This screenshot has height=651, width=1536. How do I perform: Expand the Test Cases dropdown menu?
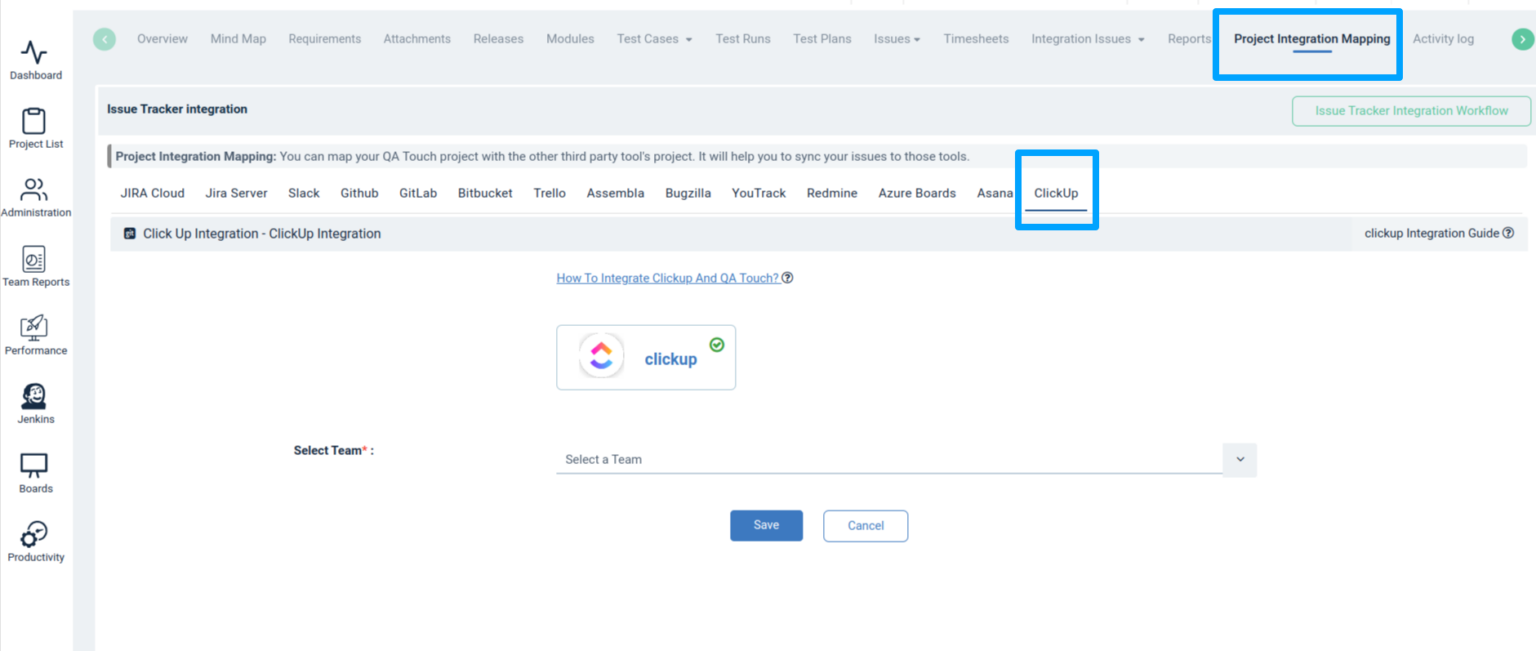[655, 39]
